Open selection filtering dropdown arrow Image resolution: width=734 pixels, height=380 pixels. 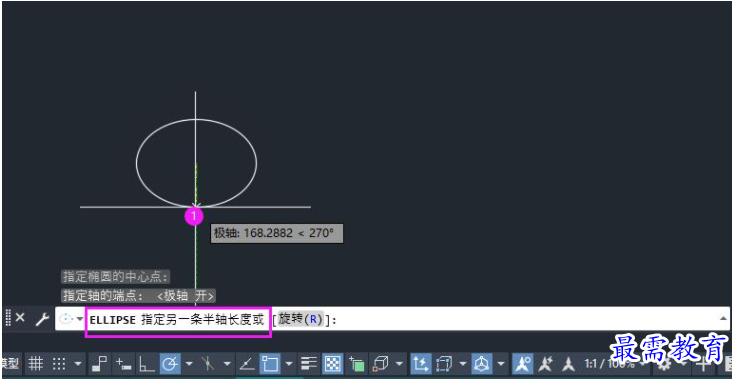click(x=463, y=364)
